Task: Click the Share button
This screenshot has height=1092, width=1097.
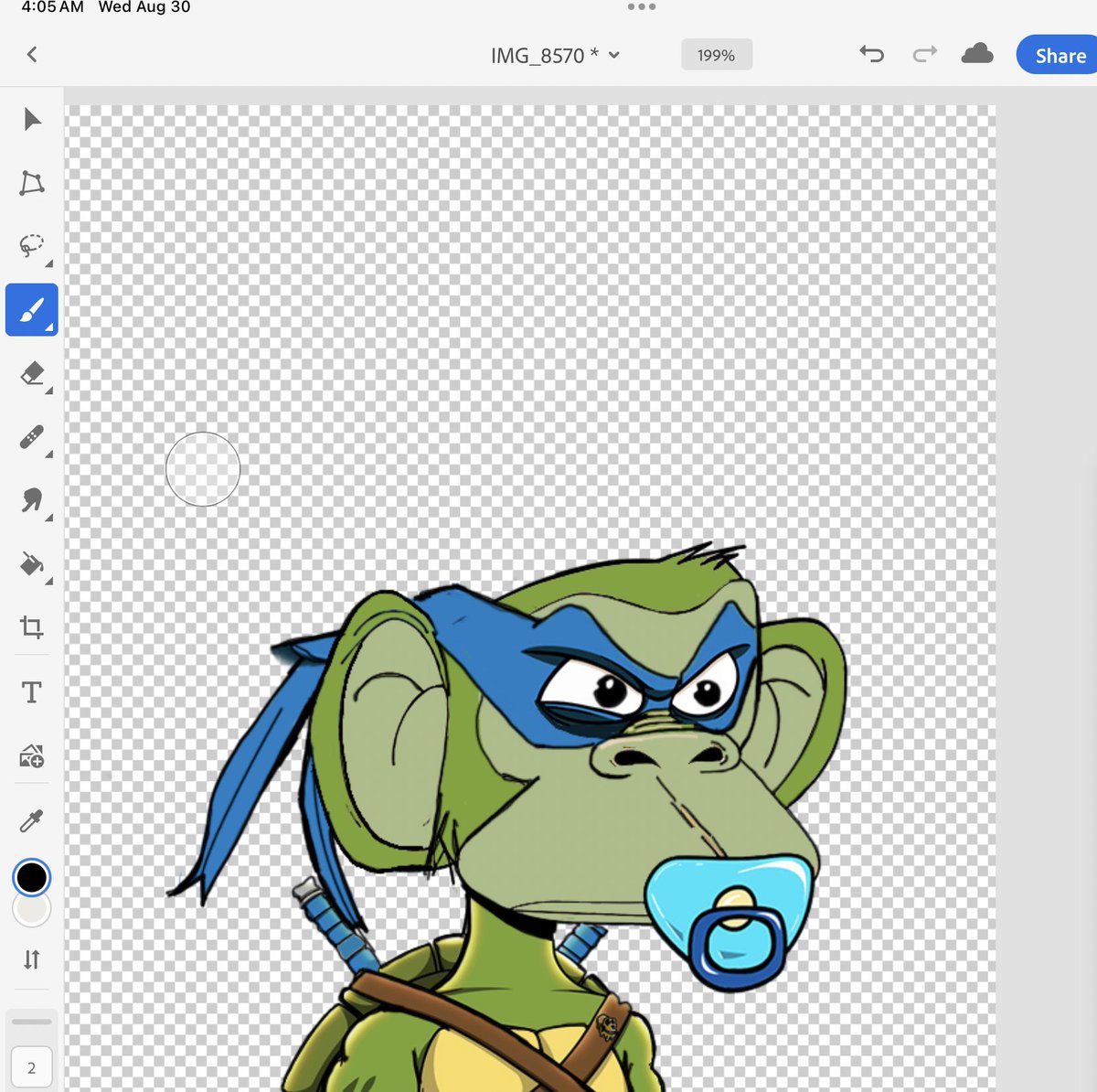Action: click(1058, 56)
